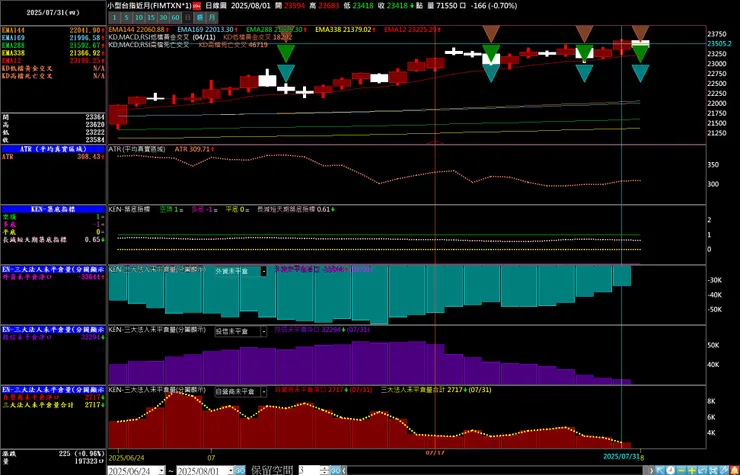Click GO button next to end date
This screenshot has width=740, height=475.
(x=240, y=471)
